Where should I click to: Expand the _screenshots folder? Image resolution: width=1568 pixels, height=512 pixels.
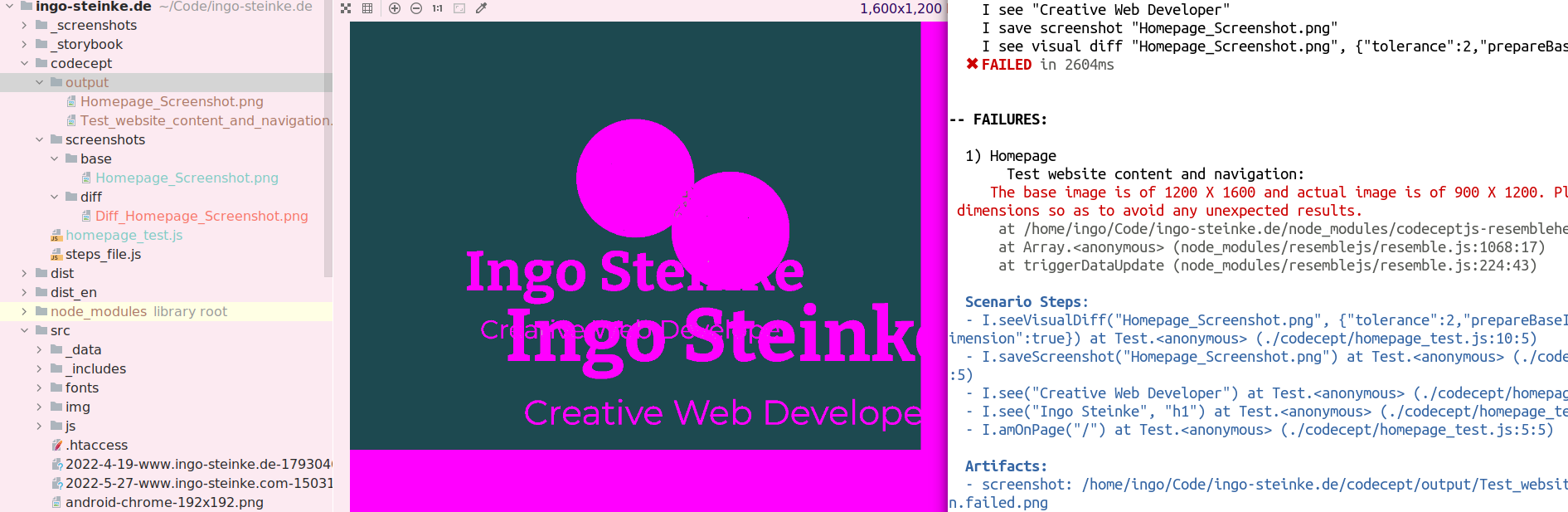24,25
